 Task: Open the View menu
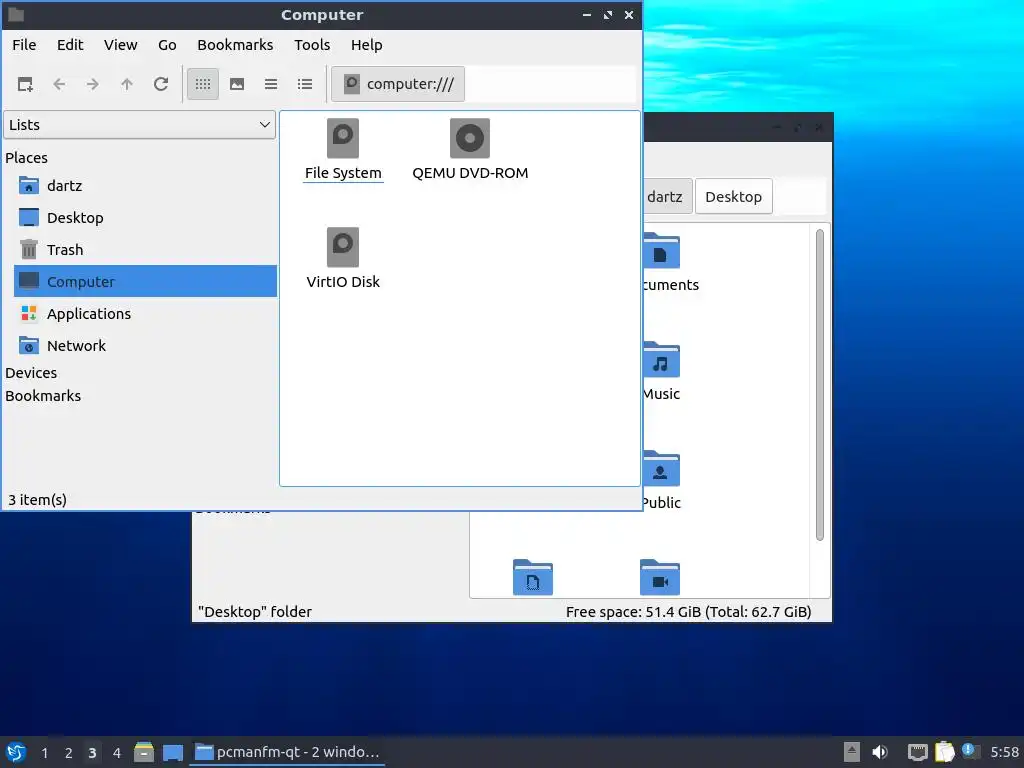pos(121,45)
